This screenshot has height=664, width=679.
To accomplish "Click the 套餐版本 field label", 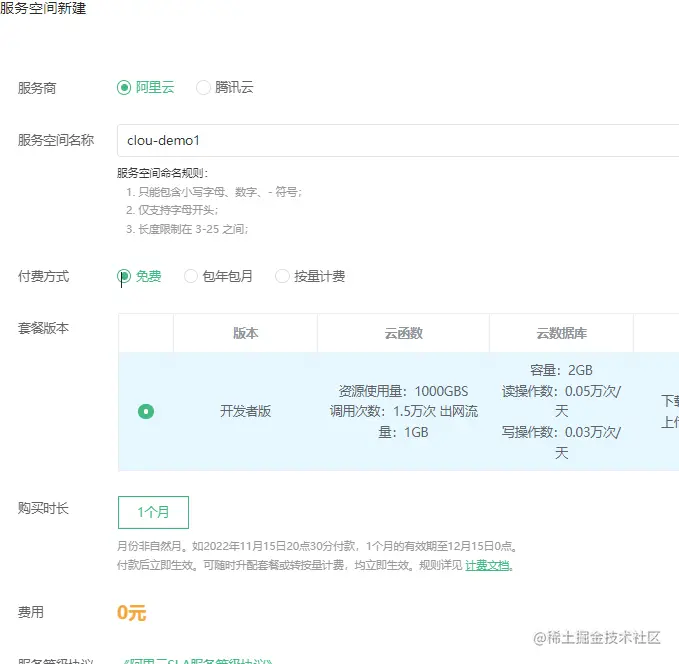I will pyautogui.click(x=43, y=328).
